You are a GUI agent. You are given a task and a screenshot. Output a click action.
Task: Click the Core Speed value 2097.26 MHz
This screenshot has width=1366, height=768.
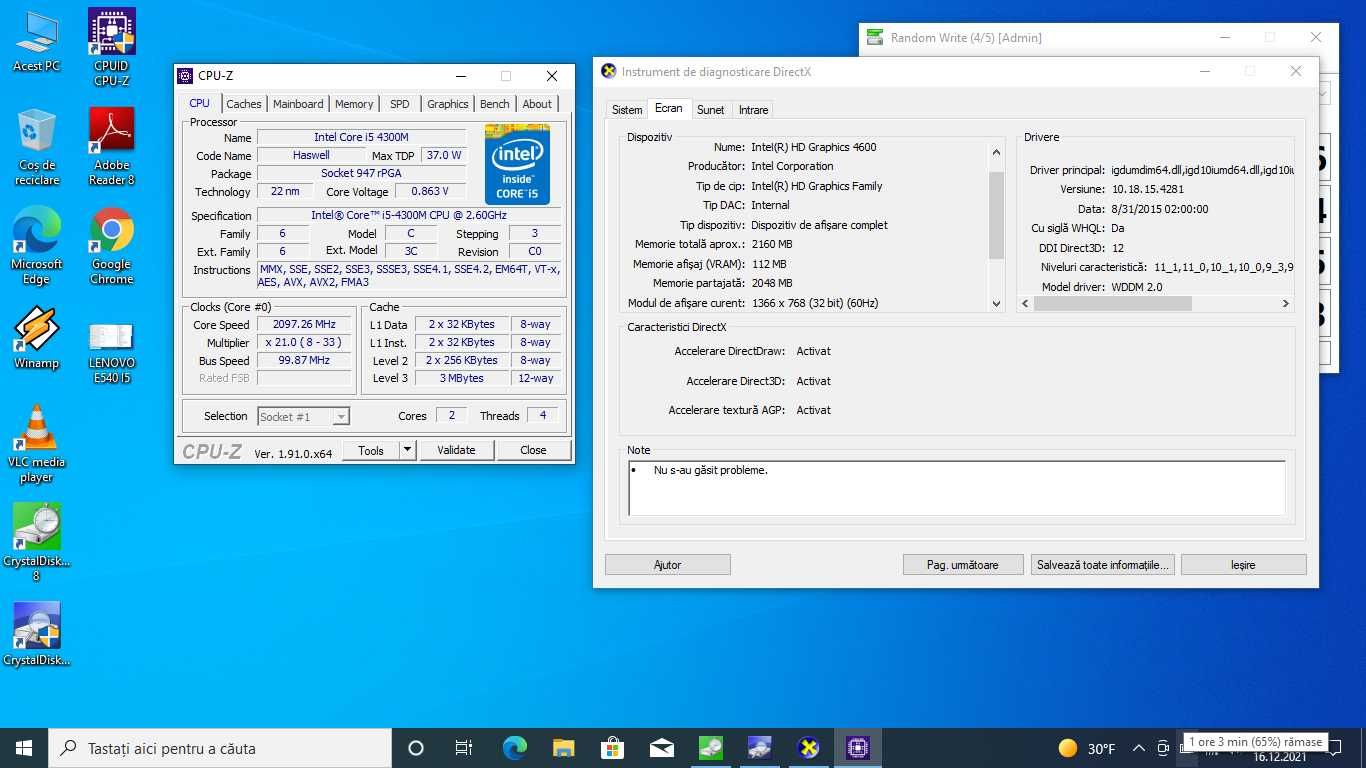[x=304, y=325]
